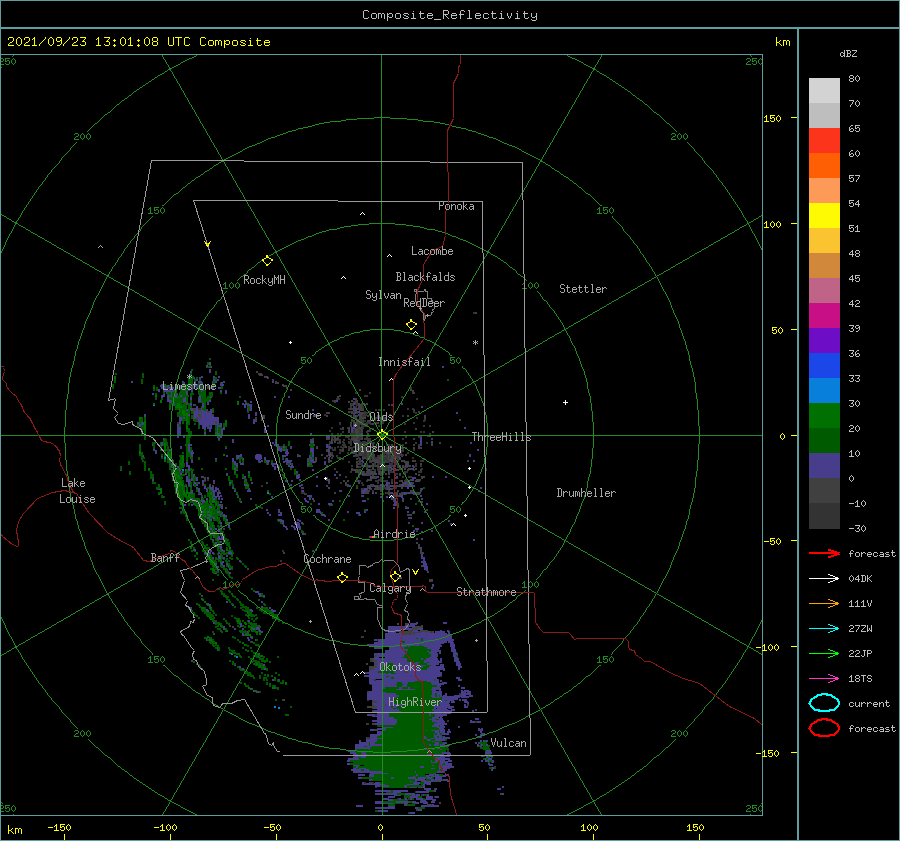The height and width of the screenshot is (841, 900).
Task: Select the red 65 dBZ color swatch
Action: click(824, 140)
